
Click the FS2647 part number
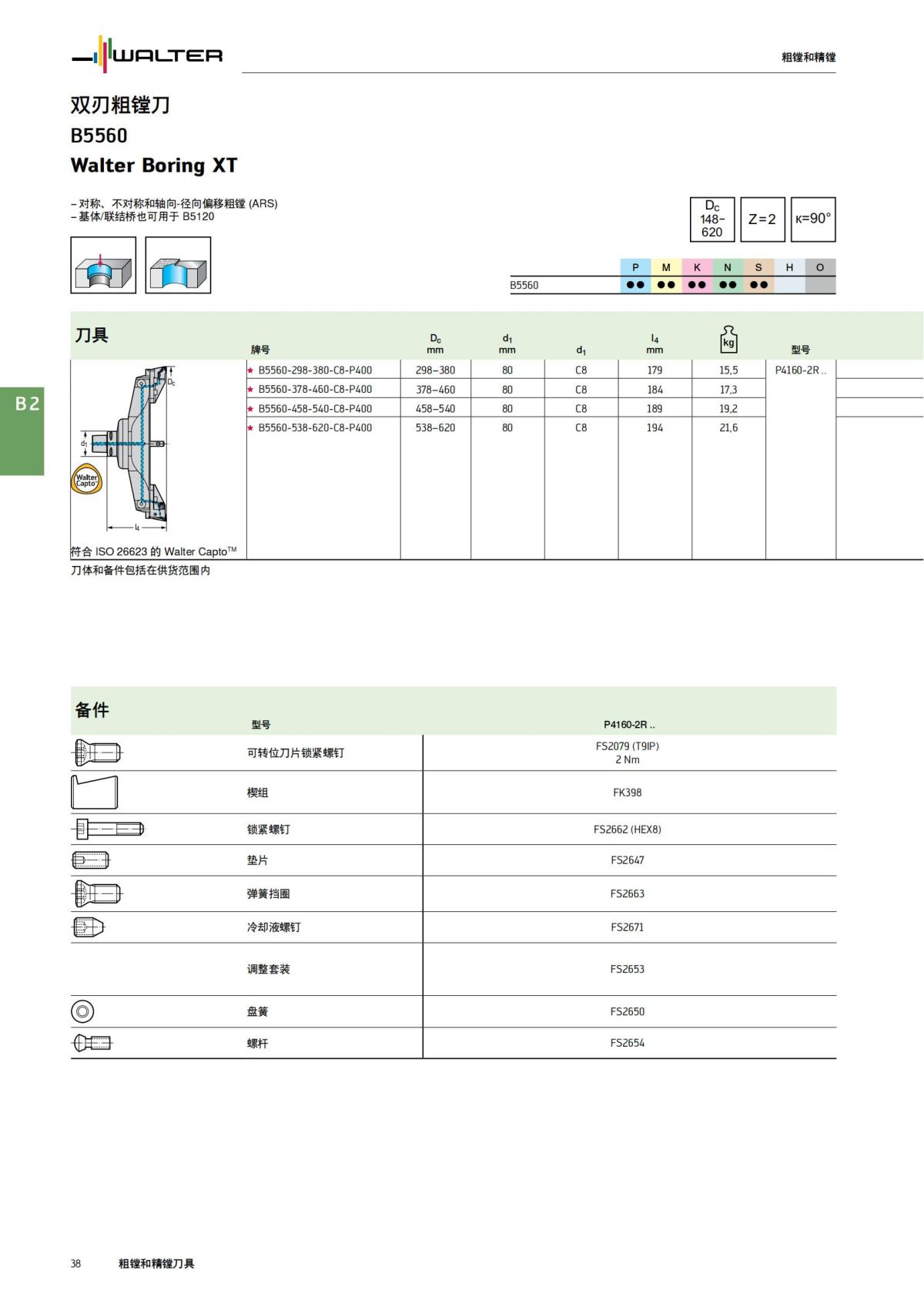(628, 860)
